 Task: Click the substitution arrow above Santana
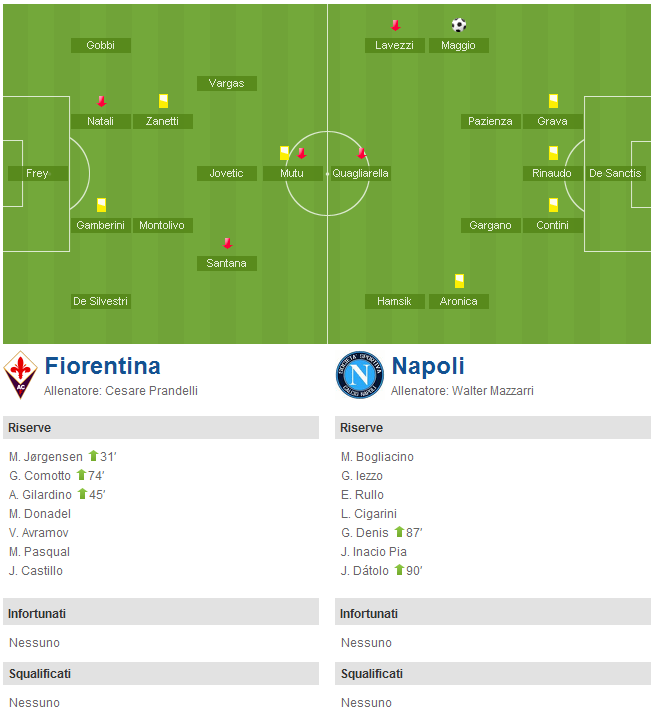tap(228, 243)
